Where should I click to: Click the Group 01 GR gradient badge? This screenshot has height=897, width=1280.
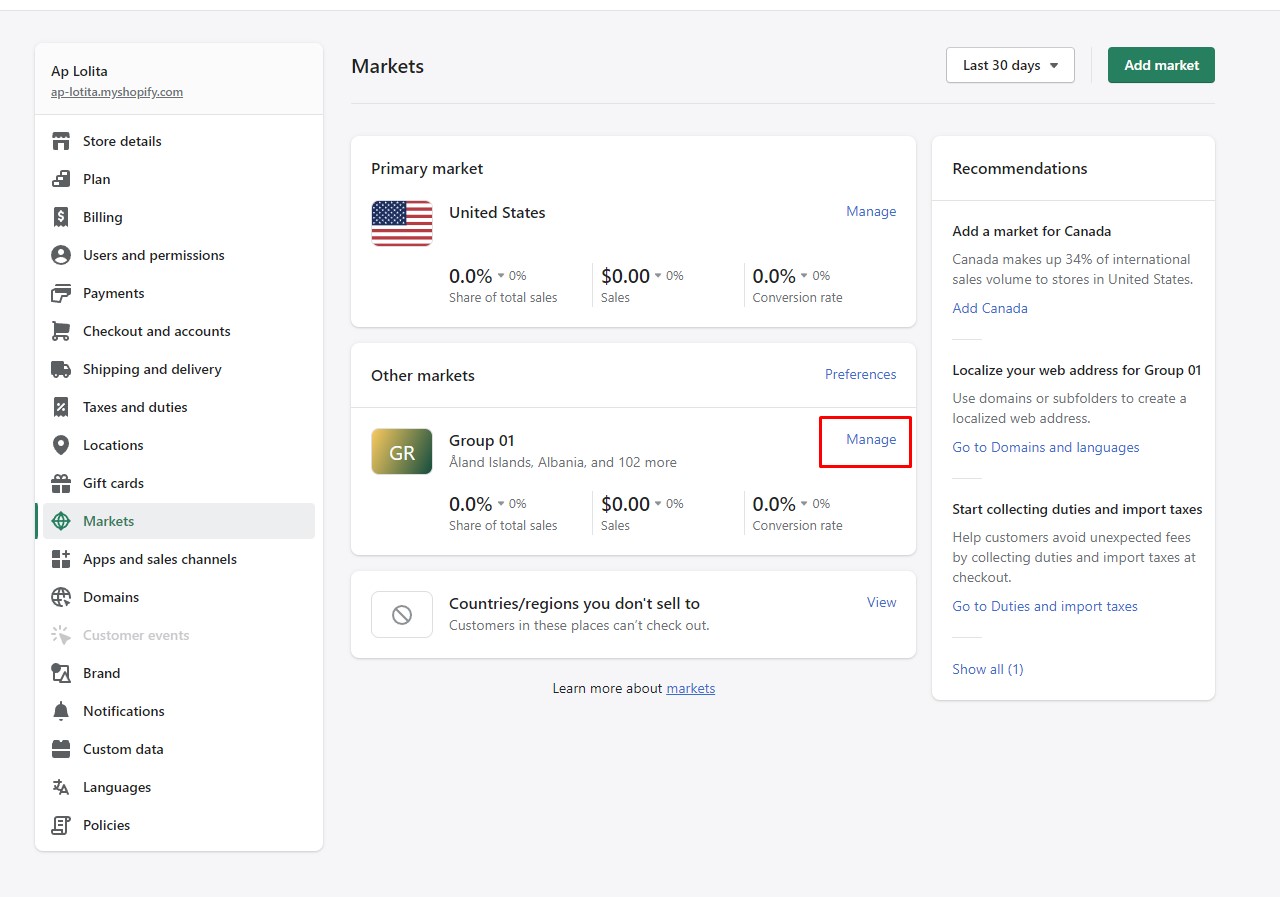402,452
